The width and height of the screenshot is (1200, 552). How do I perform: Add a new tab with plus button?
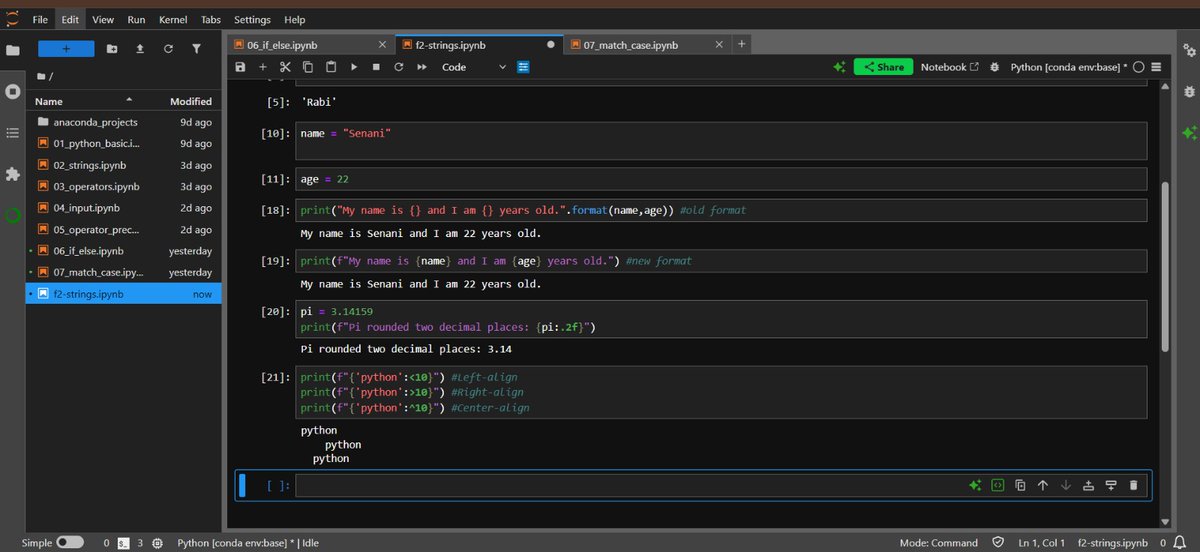741,44
